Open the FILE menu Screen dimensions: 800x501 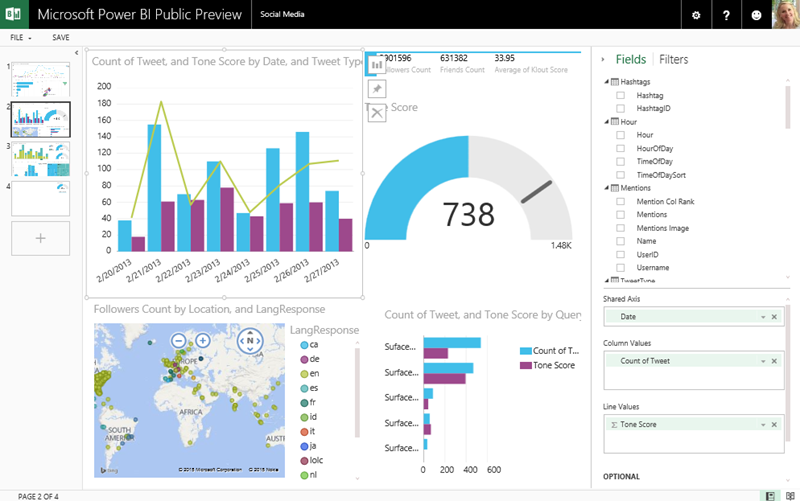click(20, 38)
